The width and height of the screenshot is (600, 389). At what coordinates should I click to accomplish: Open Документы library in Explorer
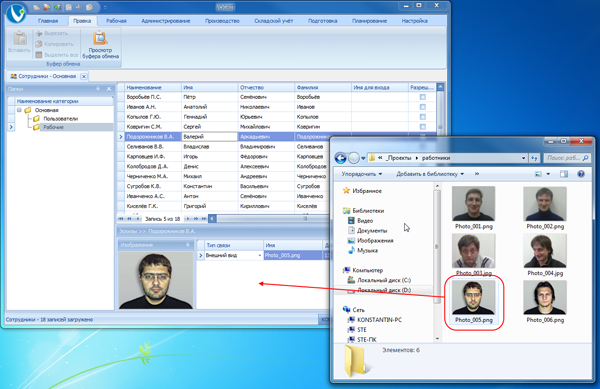367,231
